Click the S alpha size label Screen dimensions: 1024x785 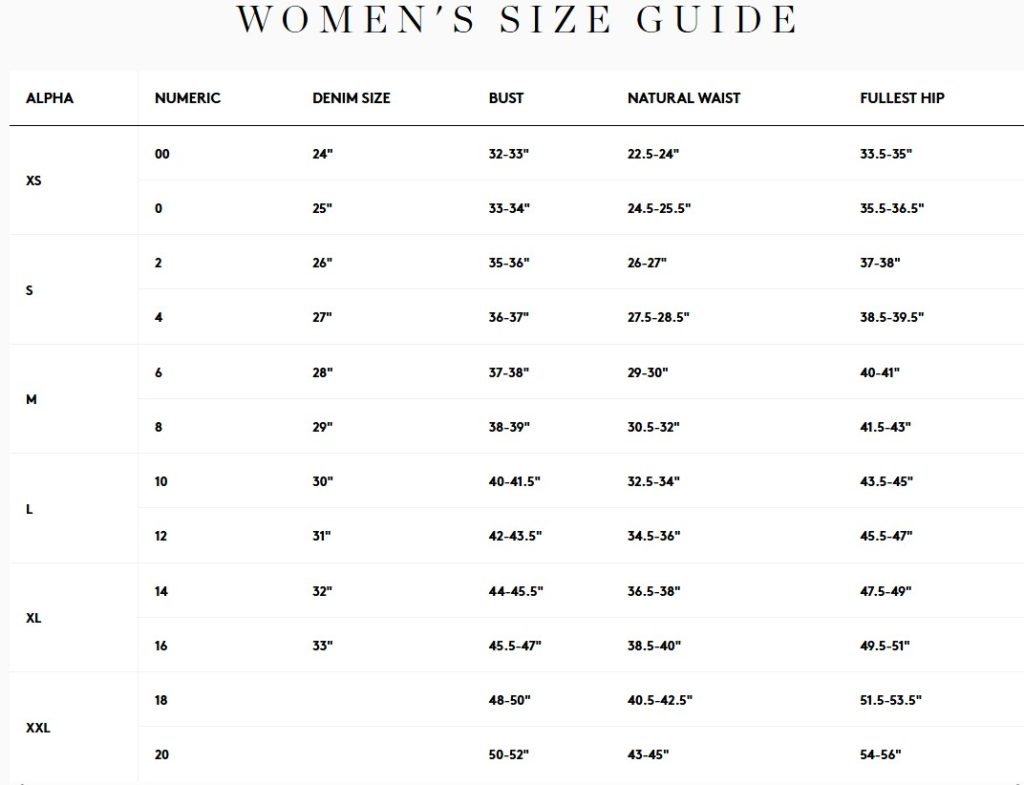point(29,291)
